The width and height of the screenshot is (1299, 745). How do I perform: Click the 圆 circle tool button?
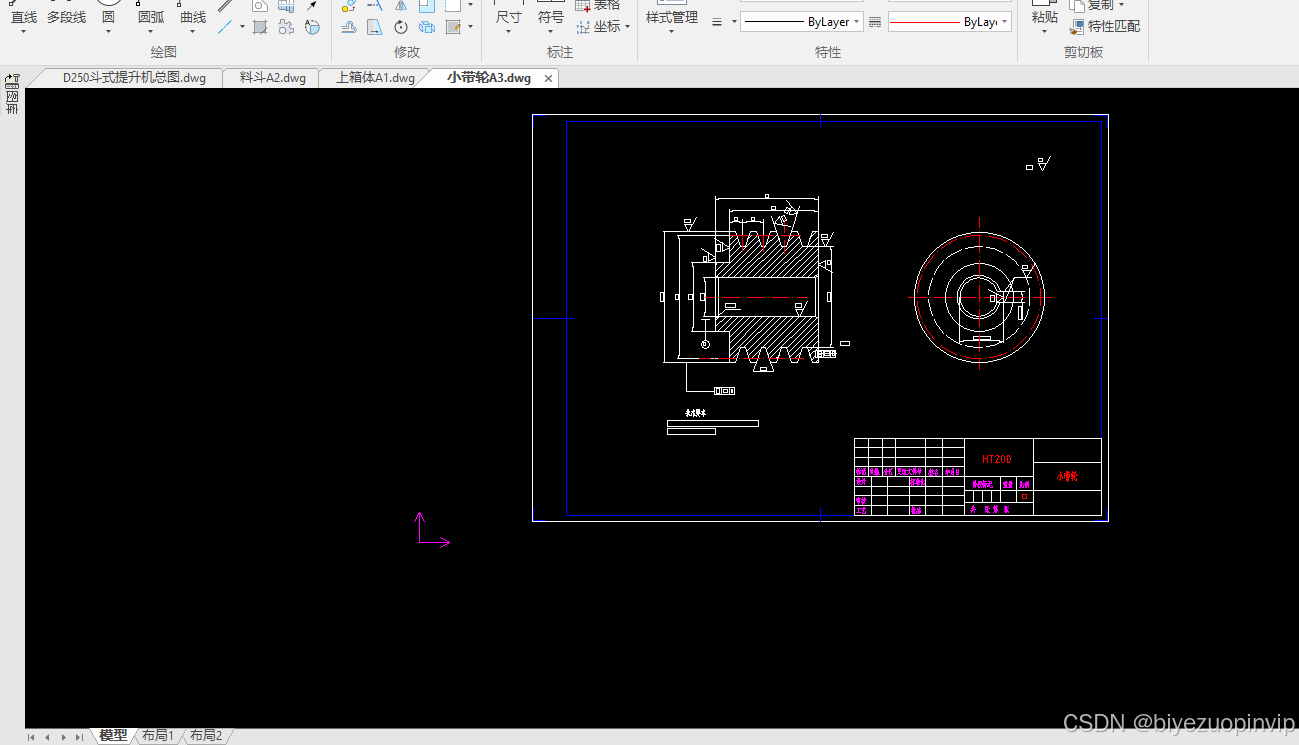click(108, 17)
